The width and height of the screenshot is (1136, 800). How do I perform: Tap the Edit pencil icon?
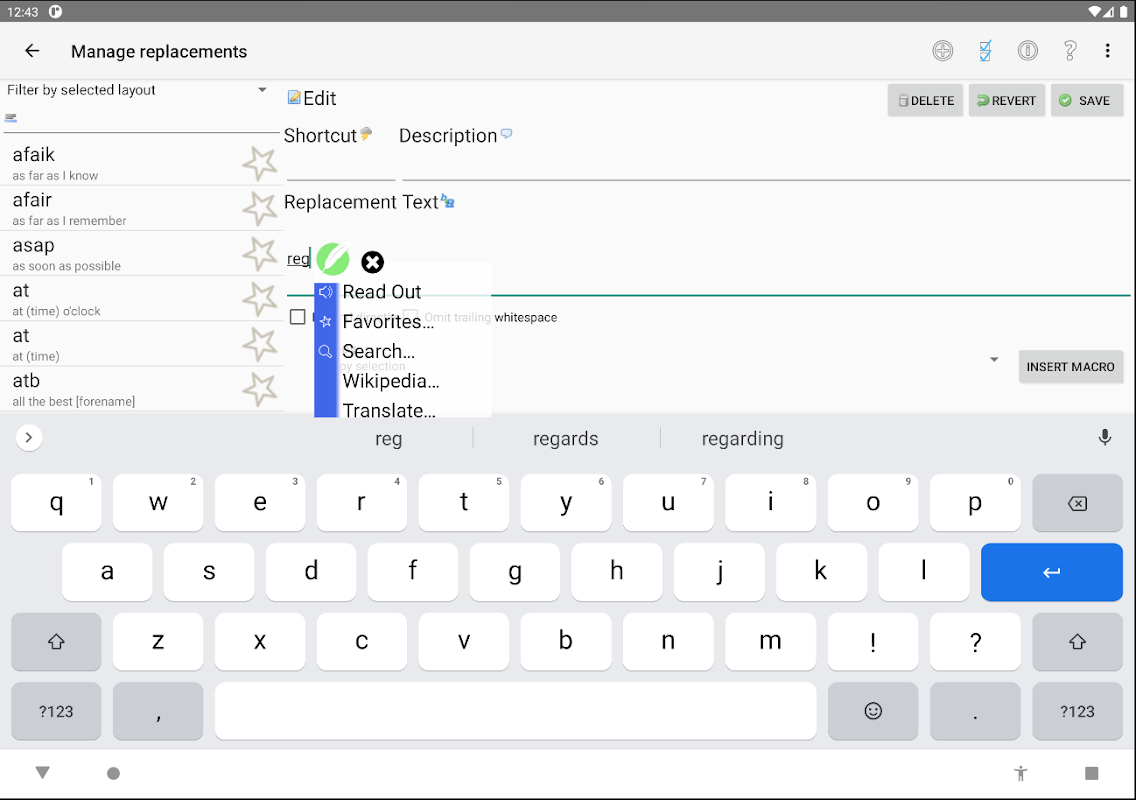(x=294, y=98)
